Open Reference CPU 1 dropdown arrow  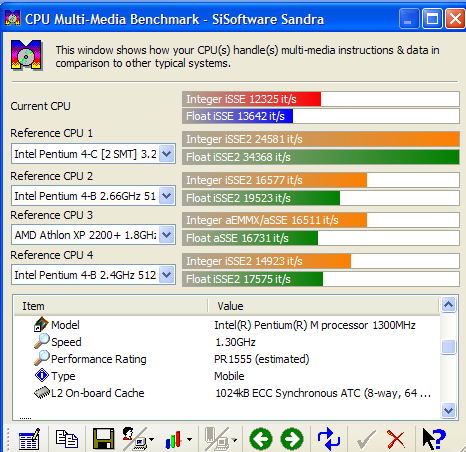tap(166, 154)
